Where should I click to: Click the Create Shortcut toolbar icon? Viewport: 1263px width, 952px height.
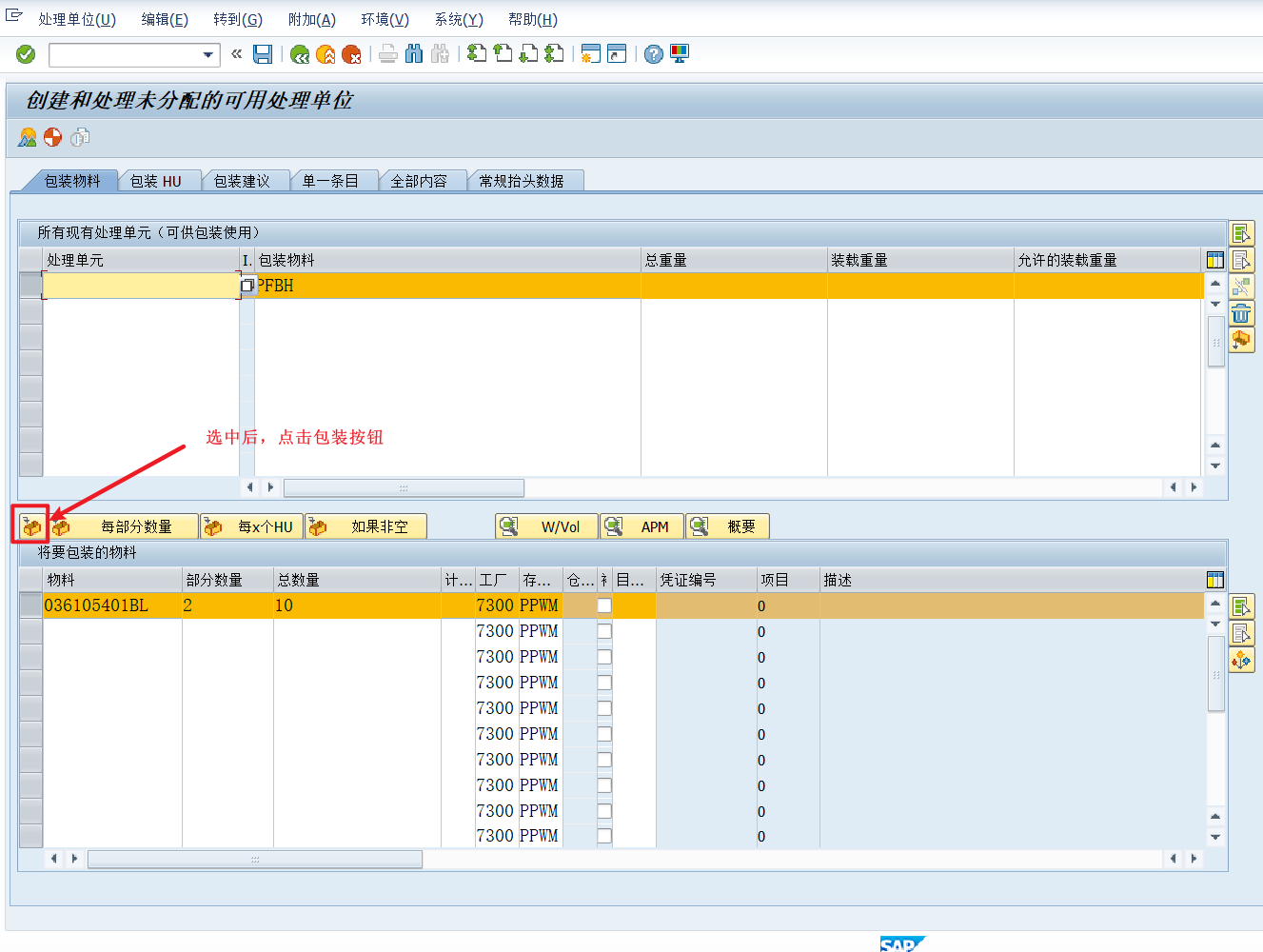(617, 54)
